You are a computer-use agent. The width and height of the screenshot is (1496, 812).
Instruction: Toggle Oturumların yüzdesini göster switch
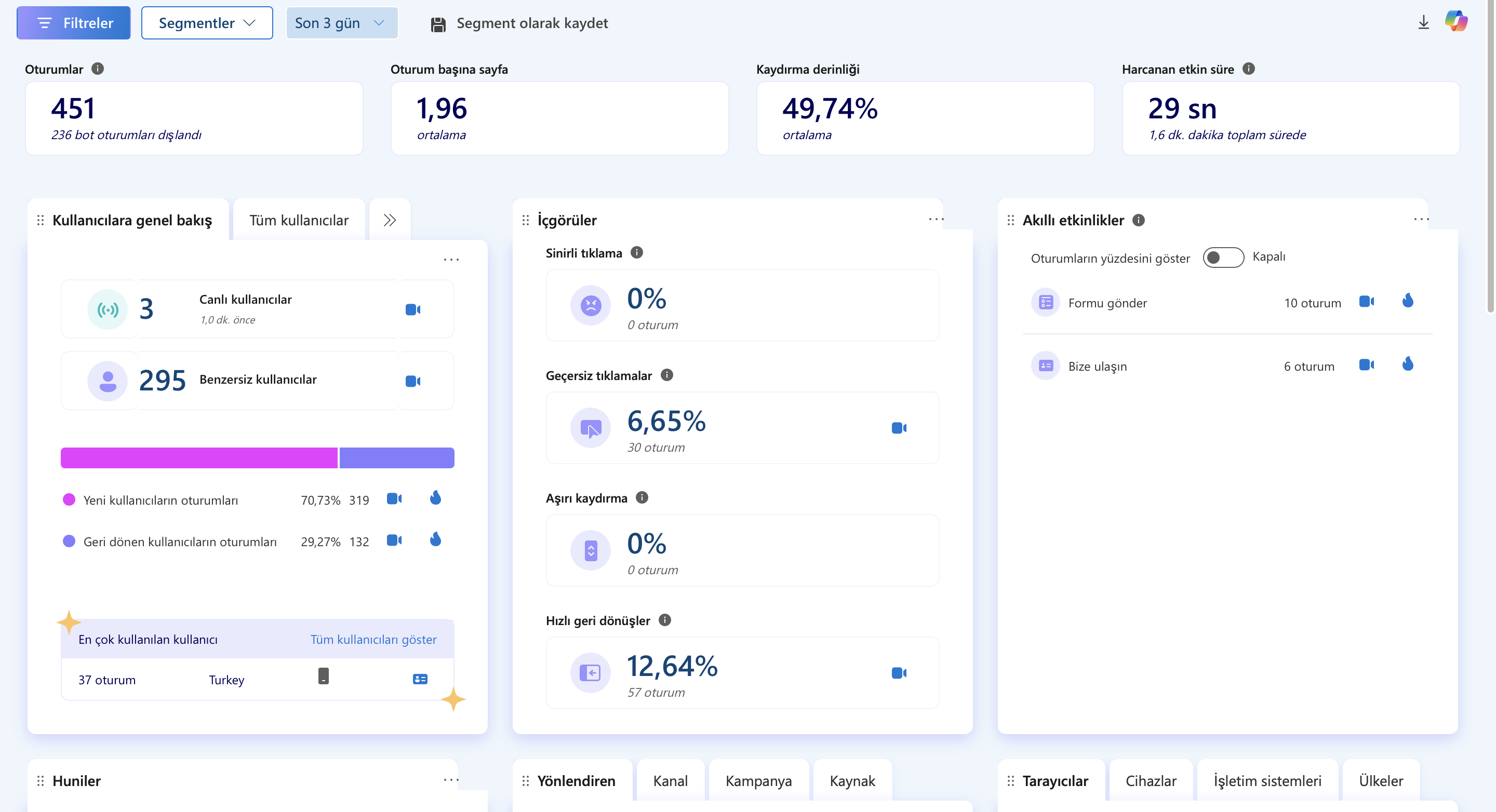1223,257
